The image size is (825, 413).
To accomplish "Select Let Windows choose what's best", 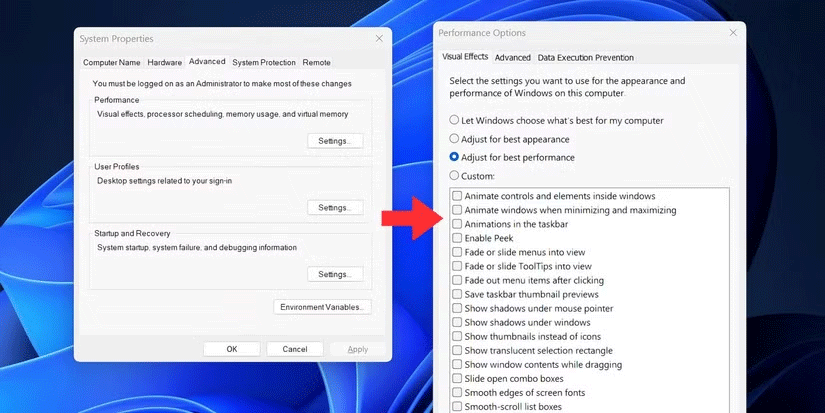I will 557,120.
